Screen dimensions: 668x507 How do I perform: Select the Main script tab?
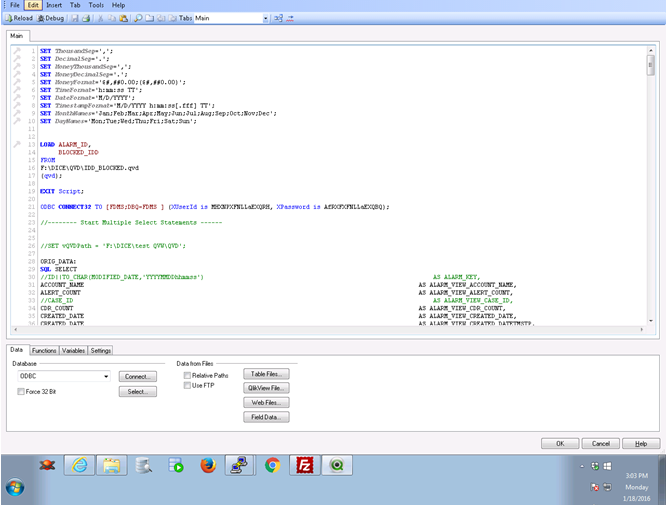17,36
